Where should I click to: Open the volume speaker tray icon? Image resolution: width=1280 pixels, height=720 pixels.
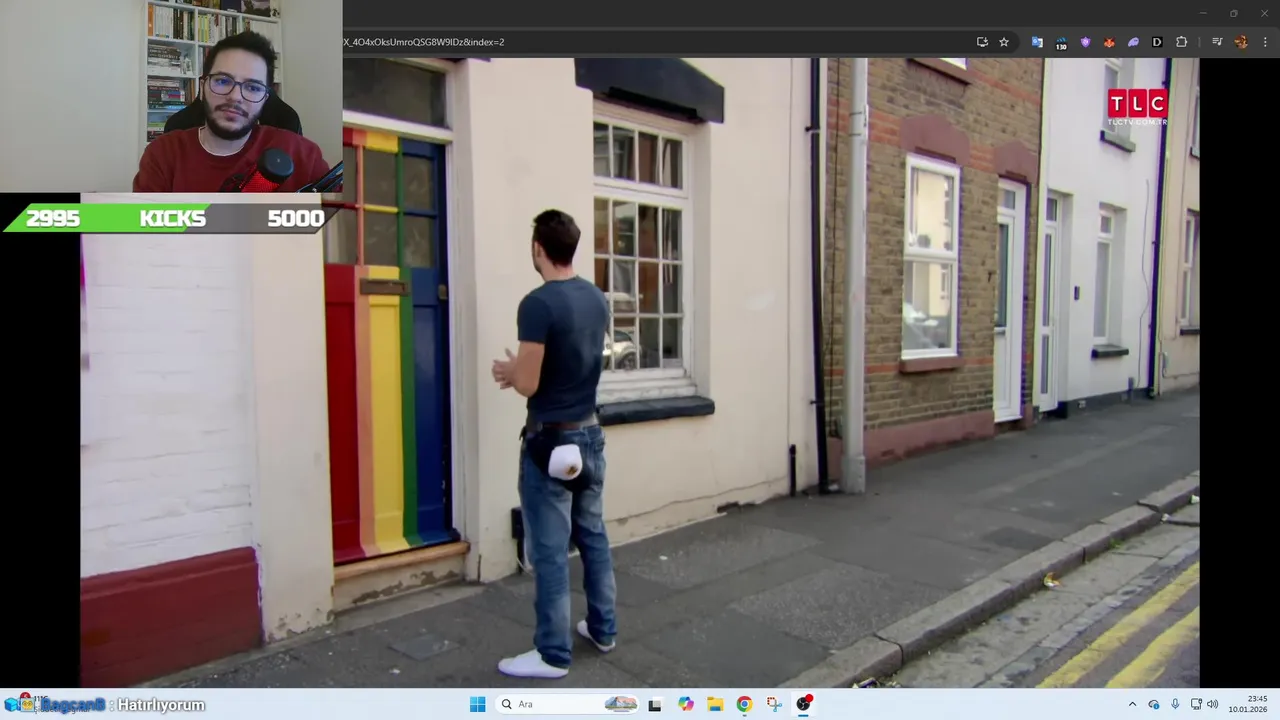coord(1212,704)
